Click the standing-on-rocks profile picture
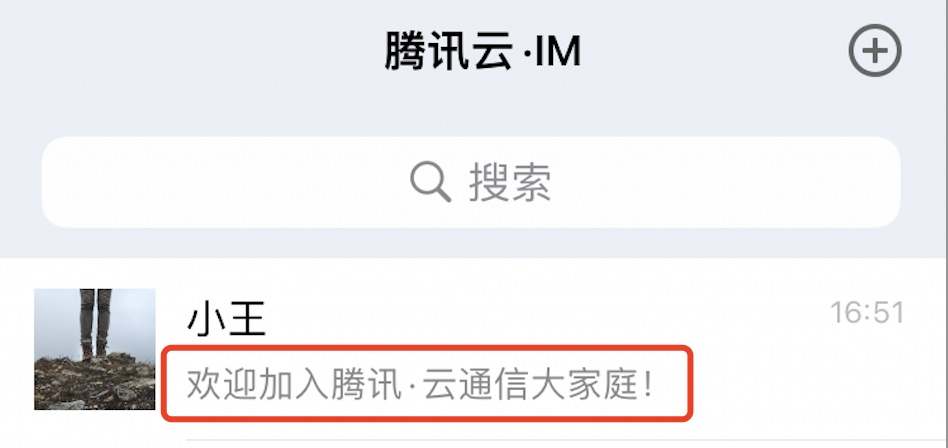948x448 pixels. (94, 349)
